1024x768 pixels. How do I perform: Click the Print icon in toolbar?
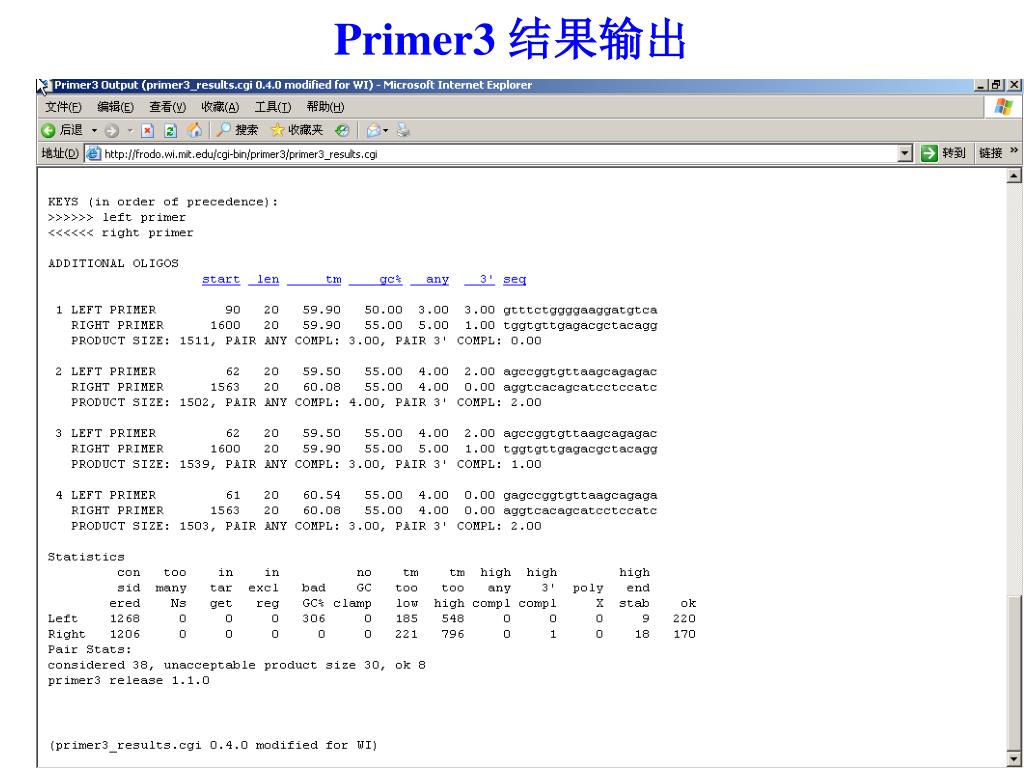coord(403,131)
